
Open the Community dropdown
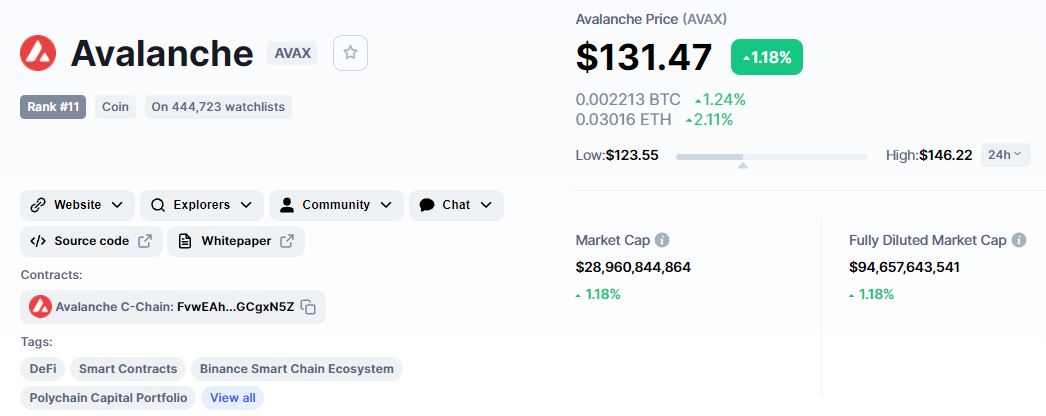[336, 205]
